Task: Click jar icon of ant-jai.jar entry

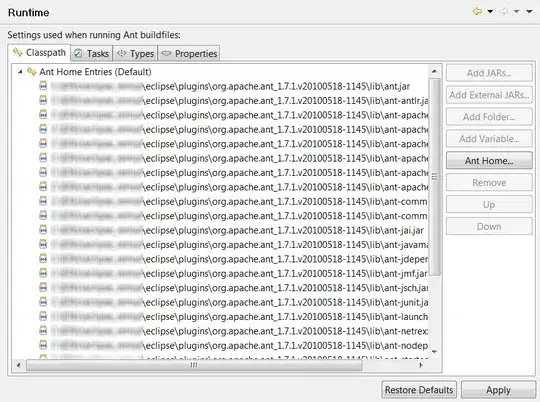Action: click(43, 229)
